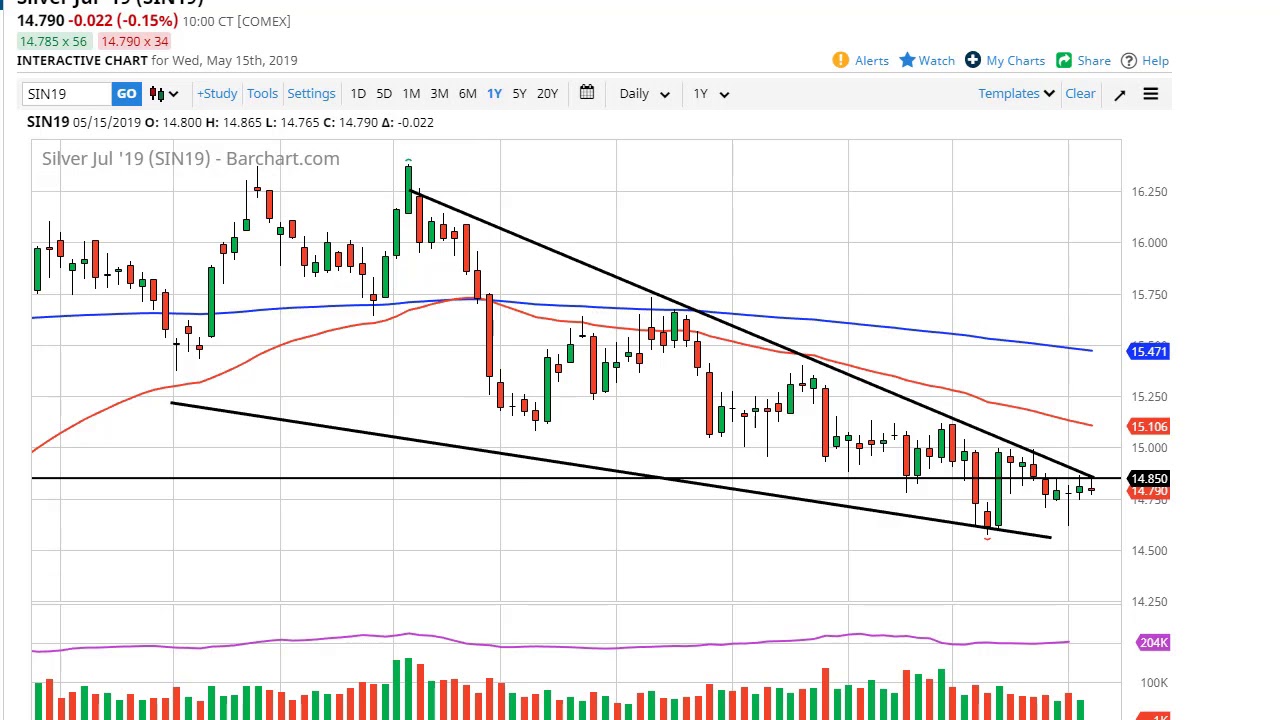Click the Help question mark icon
The width and height of the screenshot is (1280, 720).
click(1129, 60)
